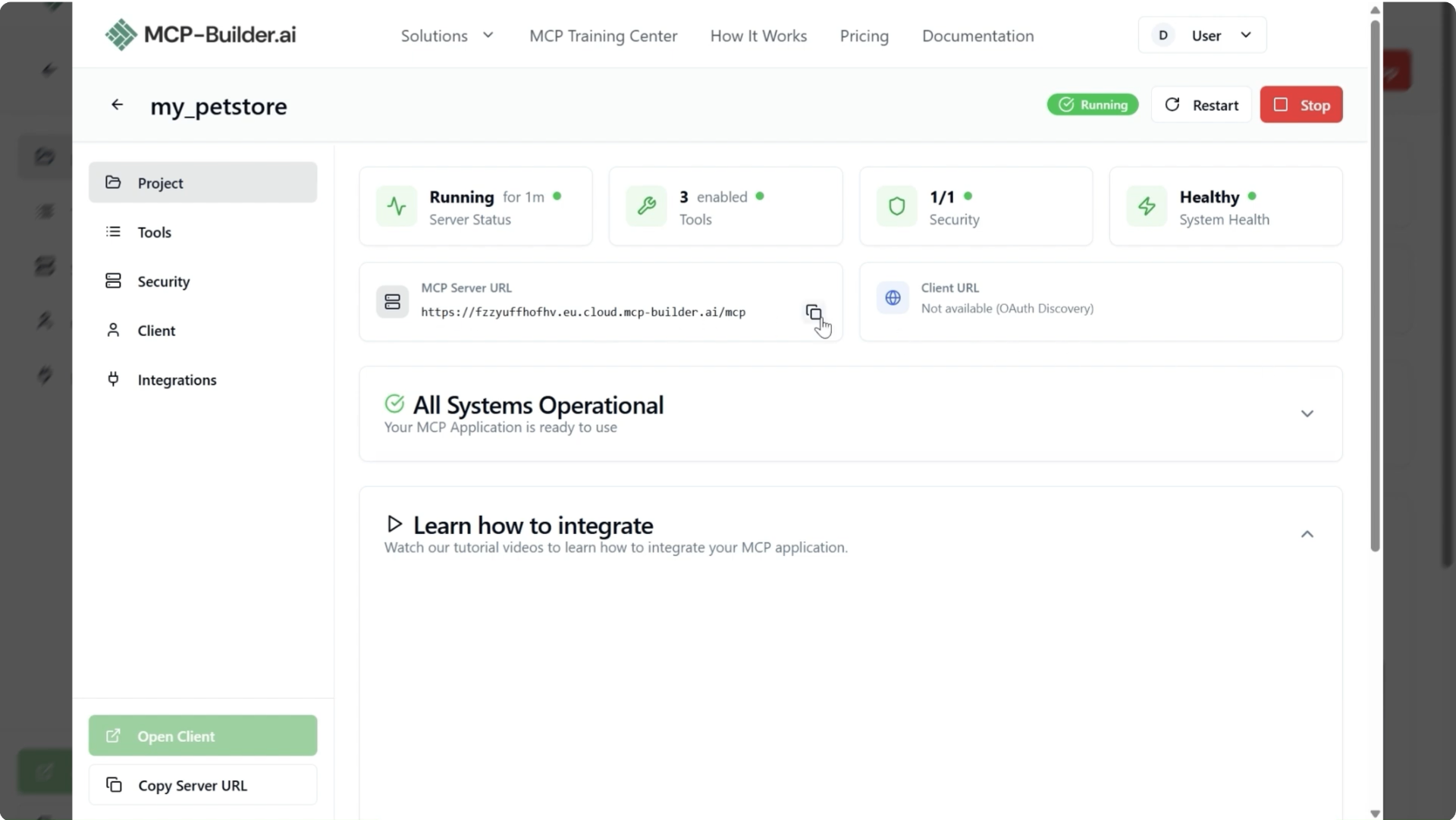Click the Server Status pulse icon
The image size is (1456, 820).
pyautogui.click(x=397, y=206)
